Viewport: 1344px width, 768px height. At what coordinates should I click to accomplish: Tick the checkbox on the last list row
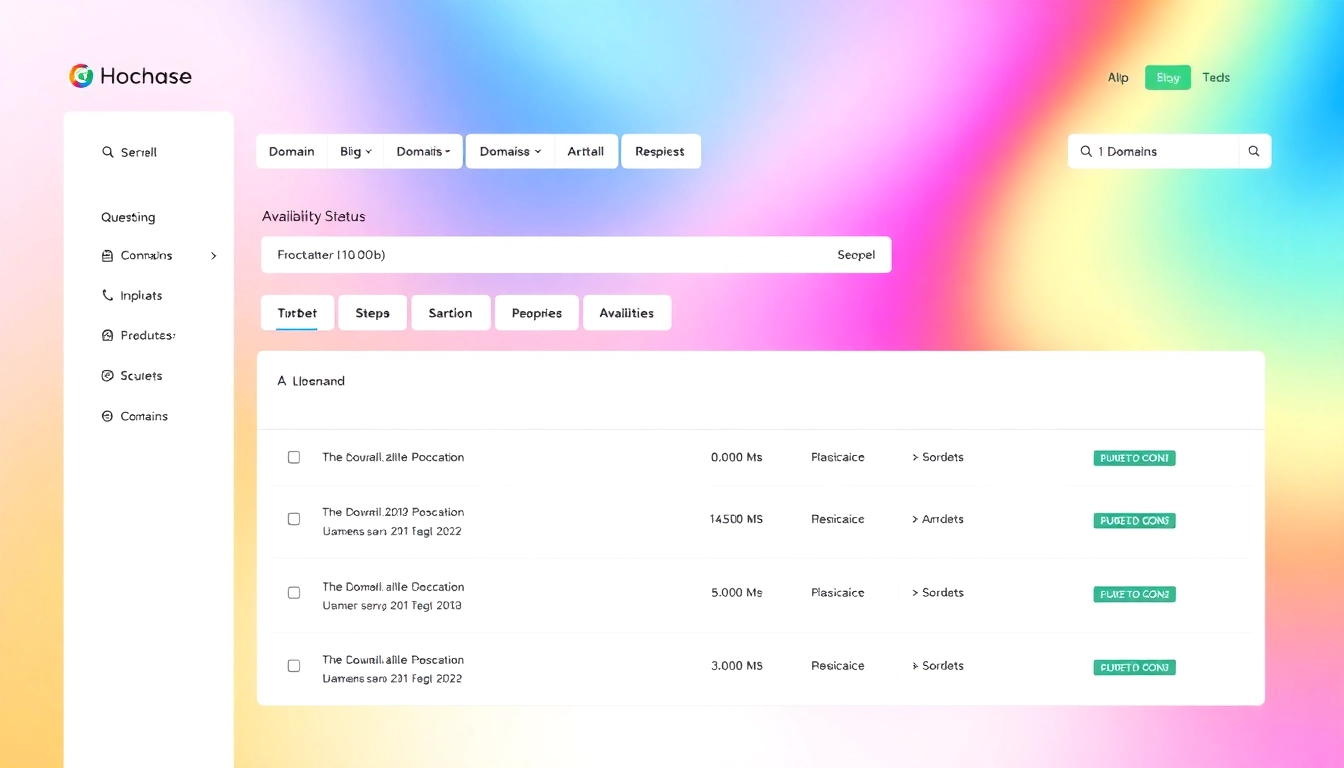(294, 665)
